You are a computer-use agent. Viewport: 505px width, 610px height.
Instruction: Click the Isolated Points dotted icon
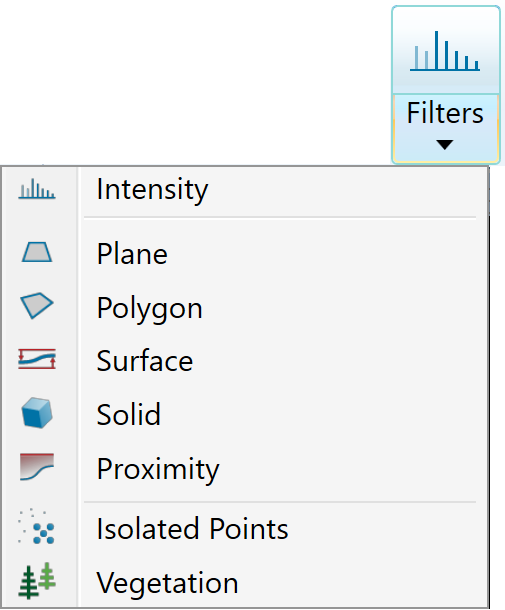(x=37, y=526)
